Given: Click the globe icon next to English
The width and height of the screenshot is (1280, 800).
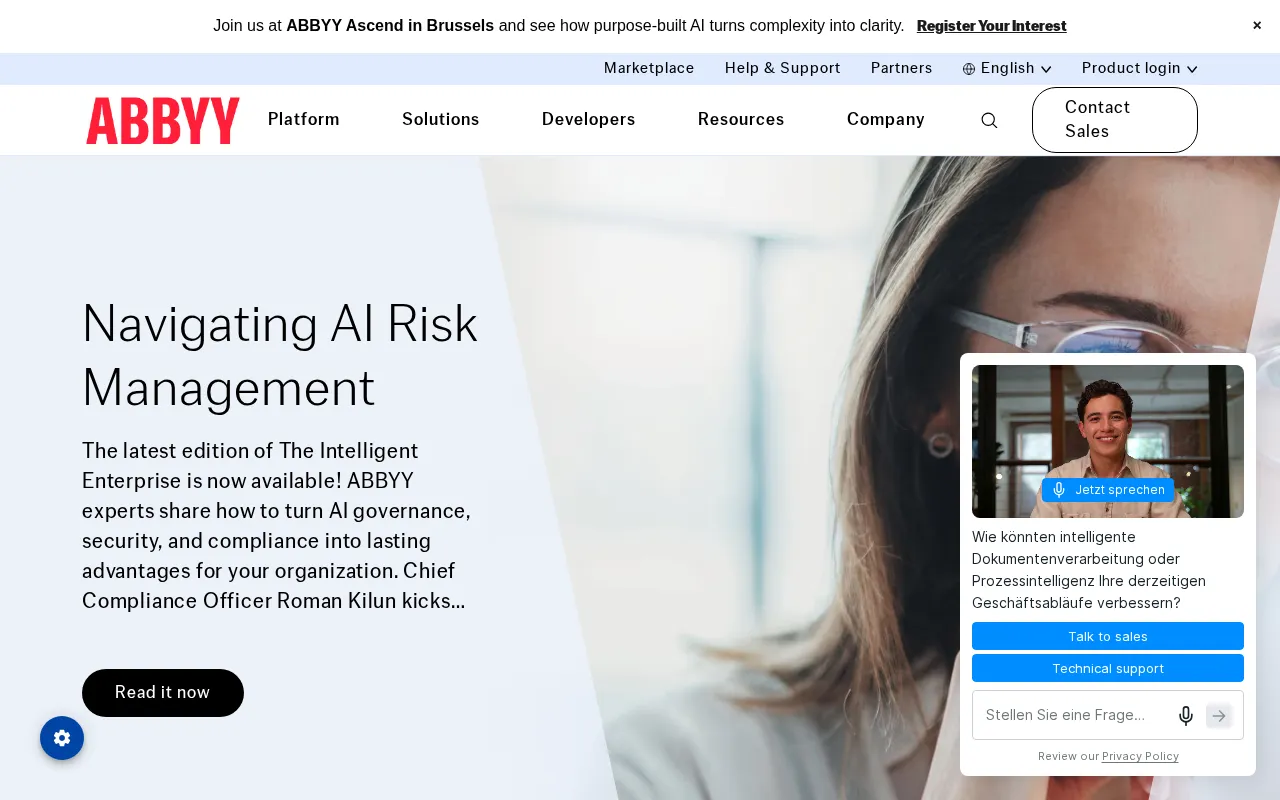Looking at the screenshot, I should (969, 69).
